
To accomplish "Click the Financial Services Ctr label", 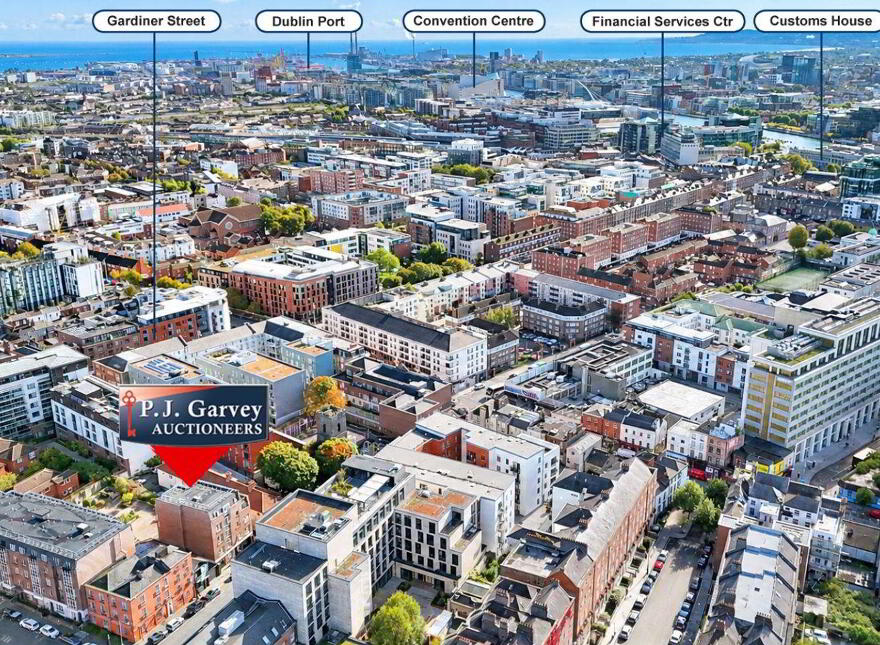I will coord(662,21).
